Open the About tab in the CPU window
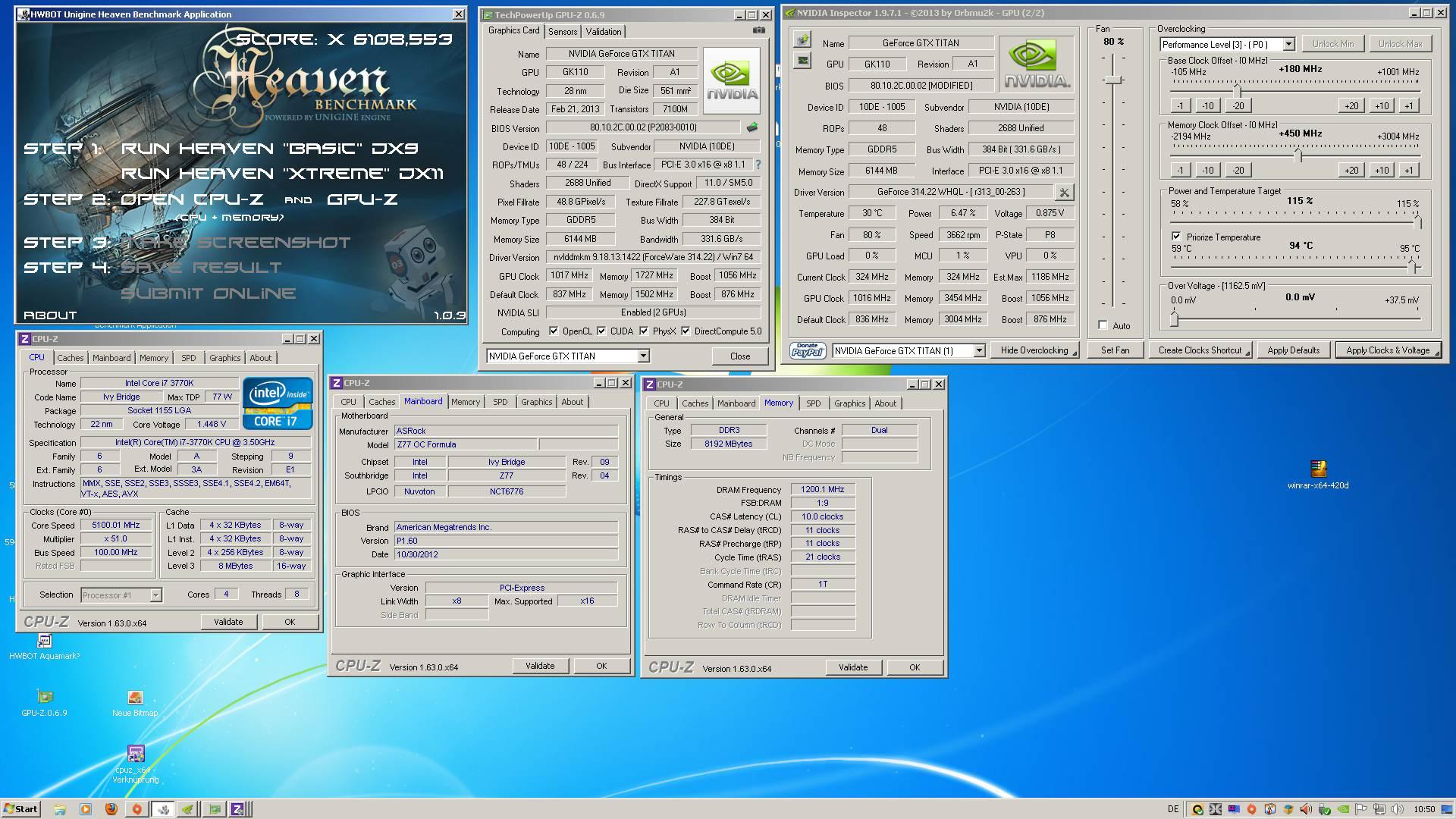1456x819 pixels. tap(260, 358)
